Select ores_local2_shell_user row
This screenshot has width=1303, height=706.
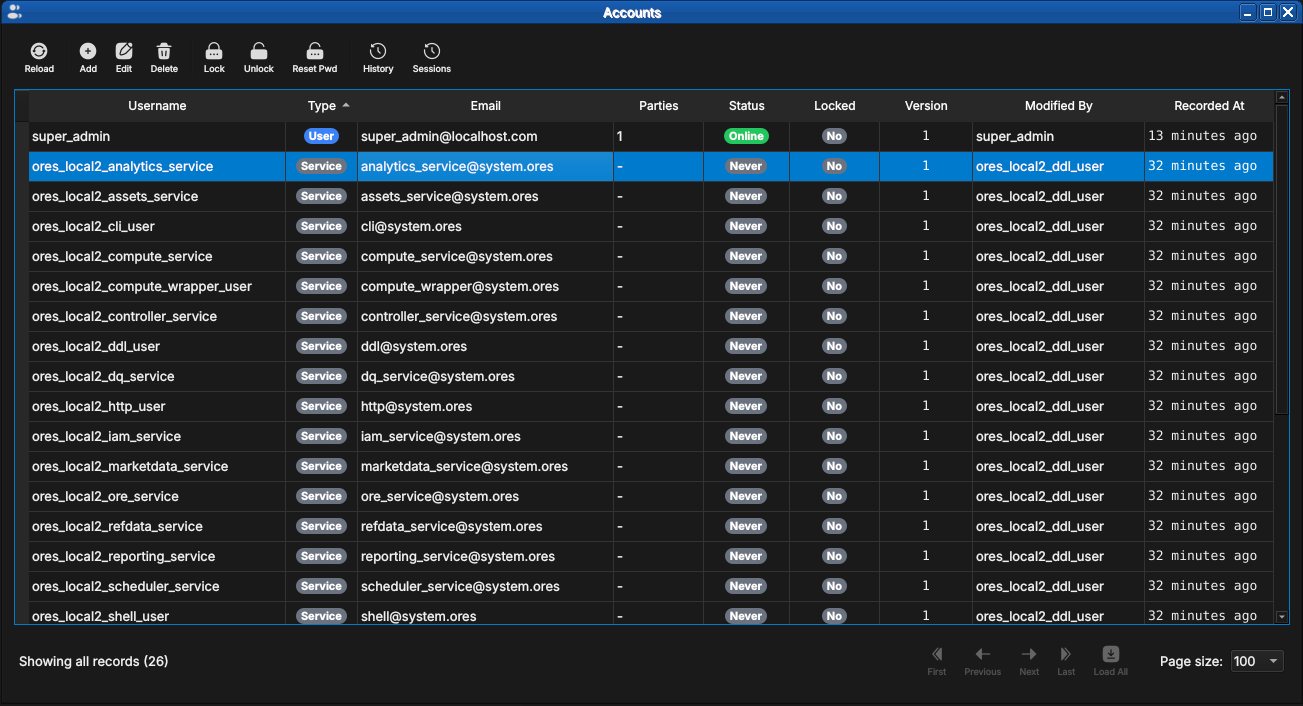651,613
